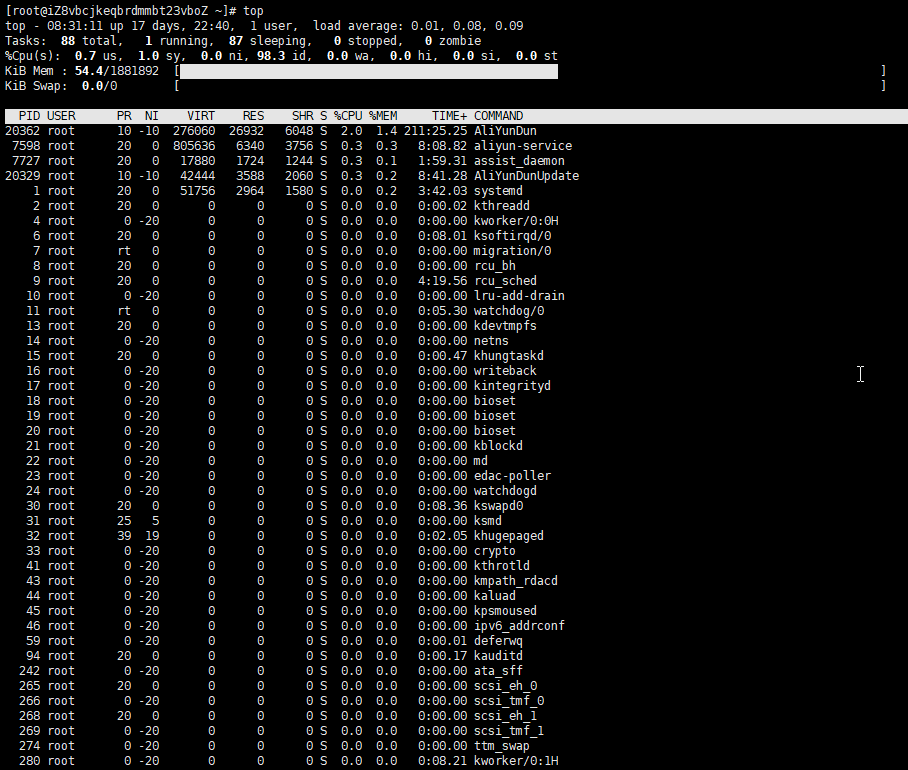Click the KiB Swap 0.0/0 value
908x770 pixels.
tap(99, 86)
